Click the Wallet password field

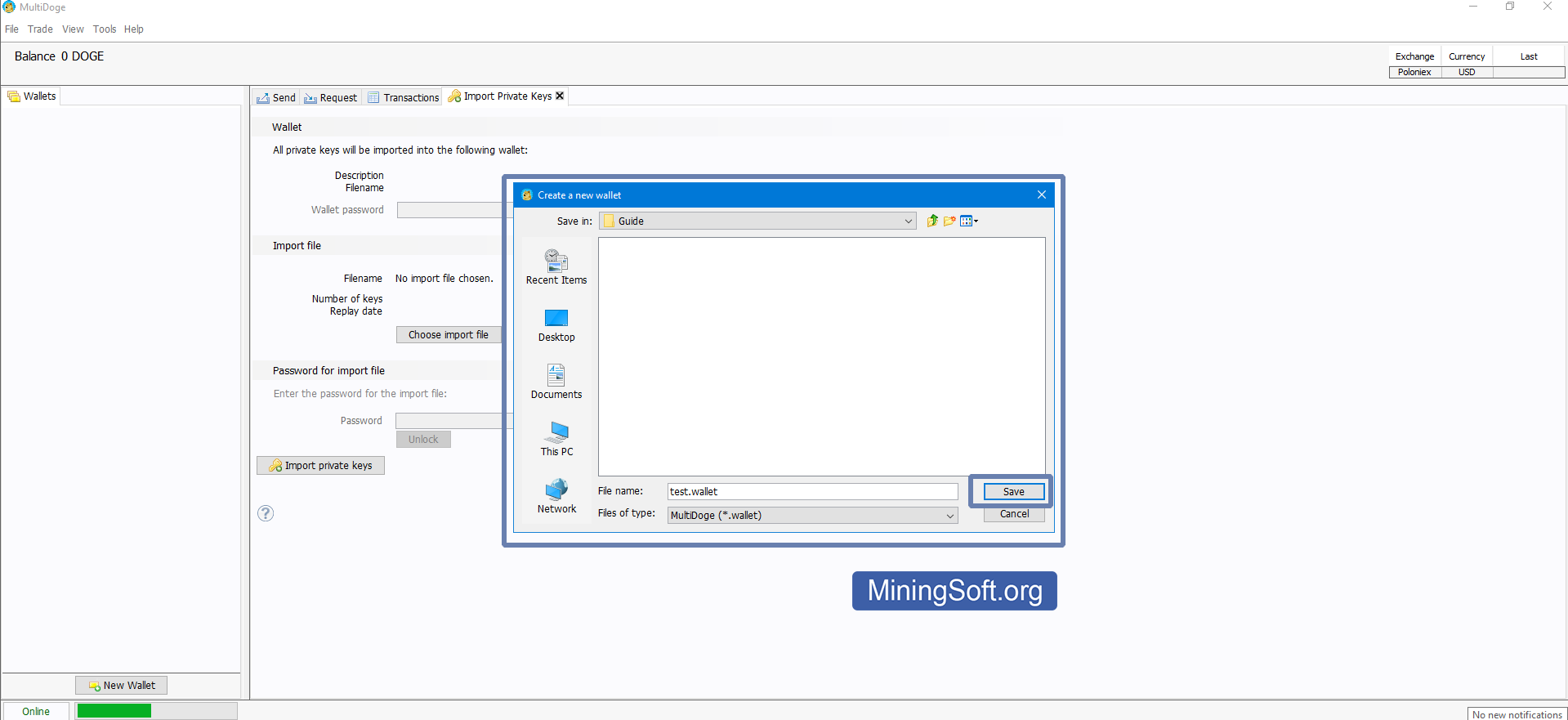tap(450, 210)
